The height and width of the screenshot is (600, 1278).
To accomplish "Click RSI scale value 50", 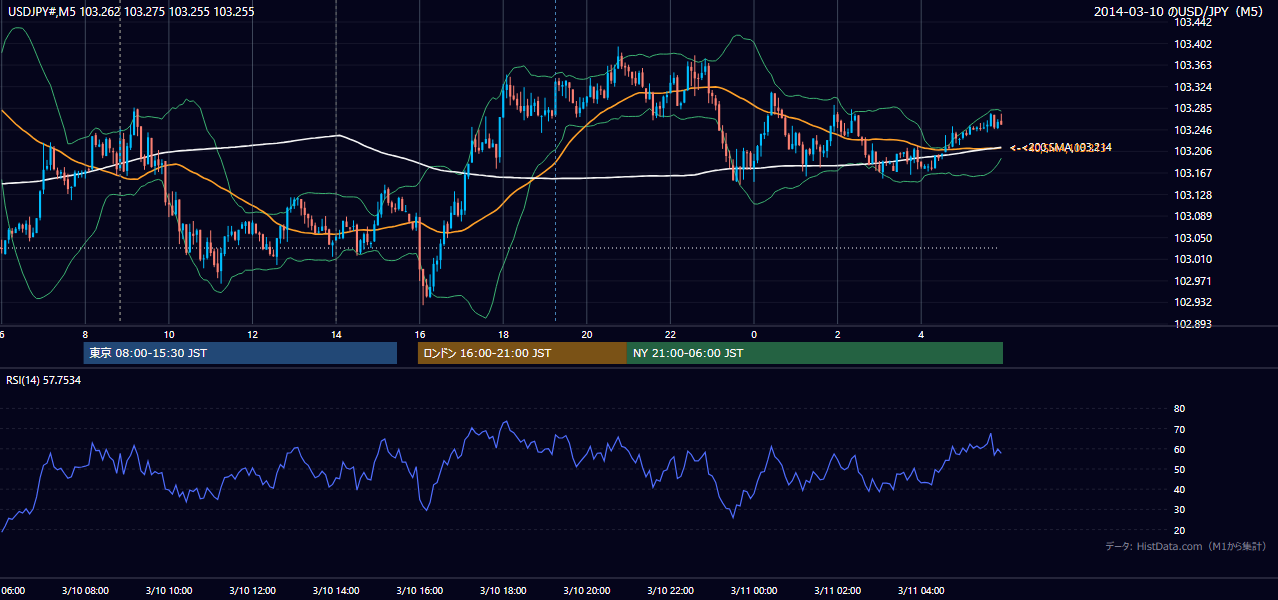I will [1179, 469].
